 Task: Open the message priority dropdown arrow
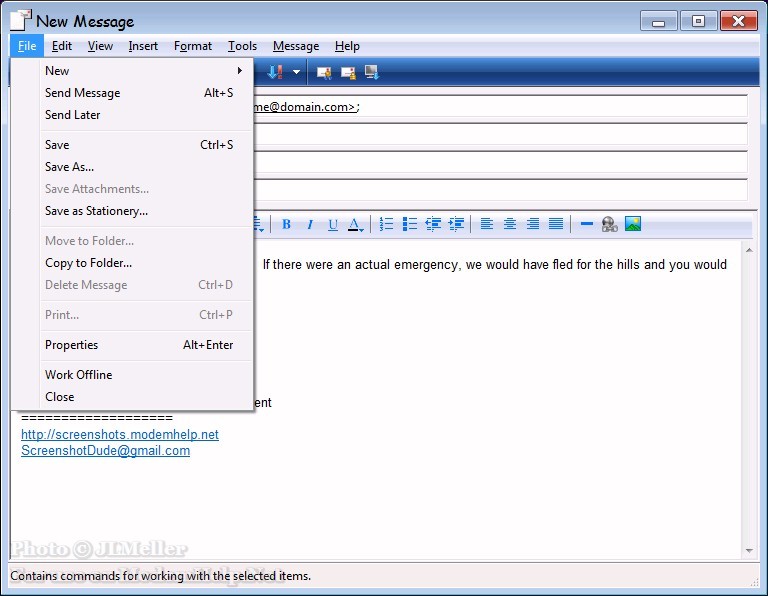point(296,73)
